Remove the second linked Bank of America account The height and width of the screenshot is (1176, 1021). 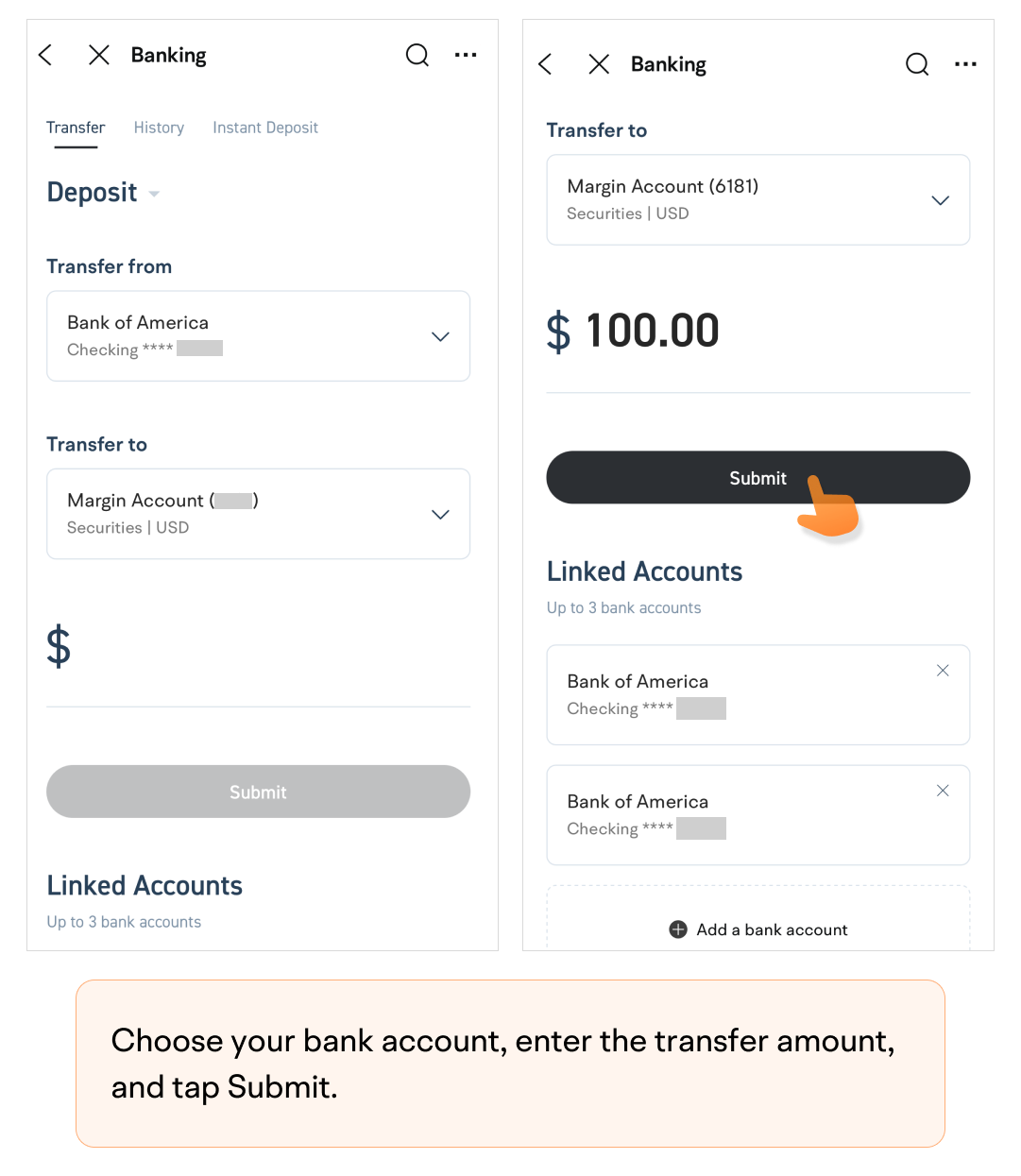coord(943,791)
